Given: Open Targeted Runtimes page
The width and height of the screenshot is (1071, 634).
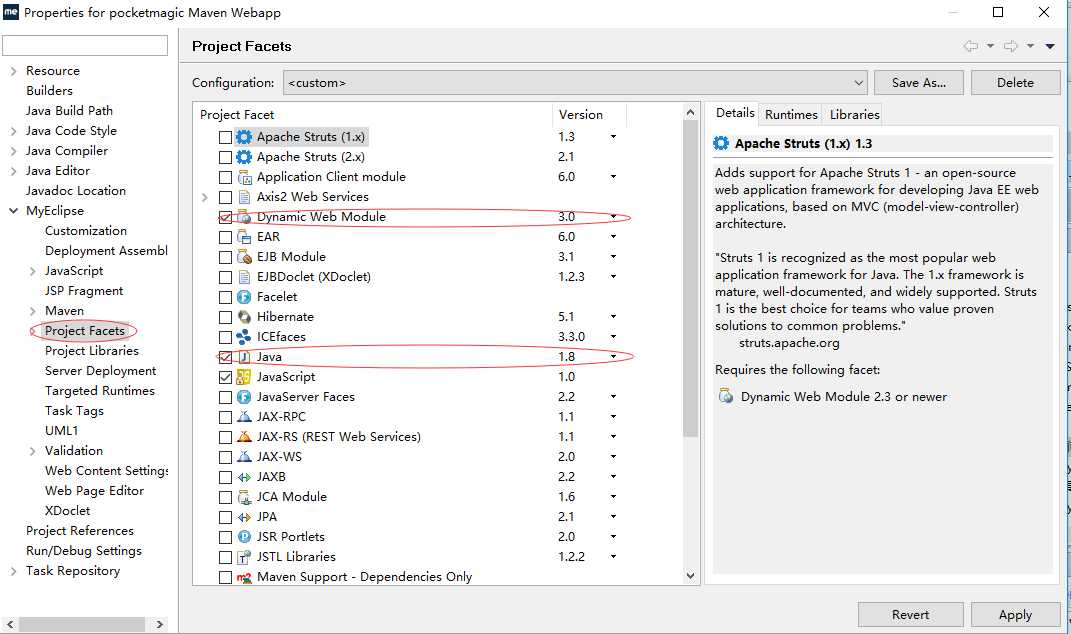Looking at the screenshot, I should click(100, 391).
